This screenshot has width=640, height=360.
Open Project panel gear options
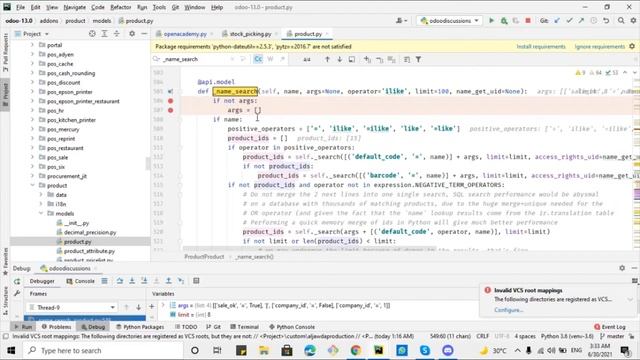(x=132, y=34)
